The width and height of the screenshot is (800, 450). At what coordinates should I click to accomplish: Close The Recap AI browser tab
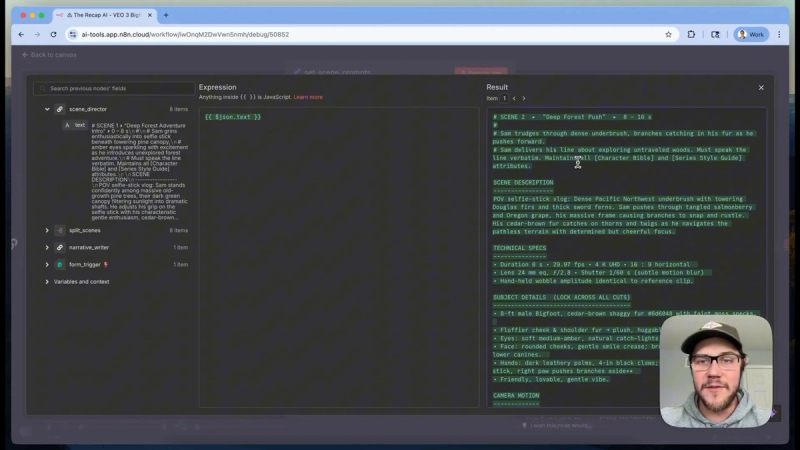pyautogui.click(x=149, y=15)
